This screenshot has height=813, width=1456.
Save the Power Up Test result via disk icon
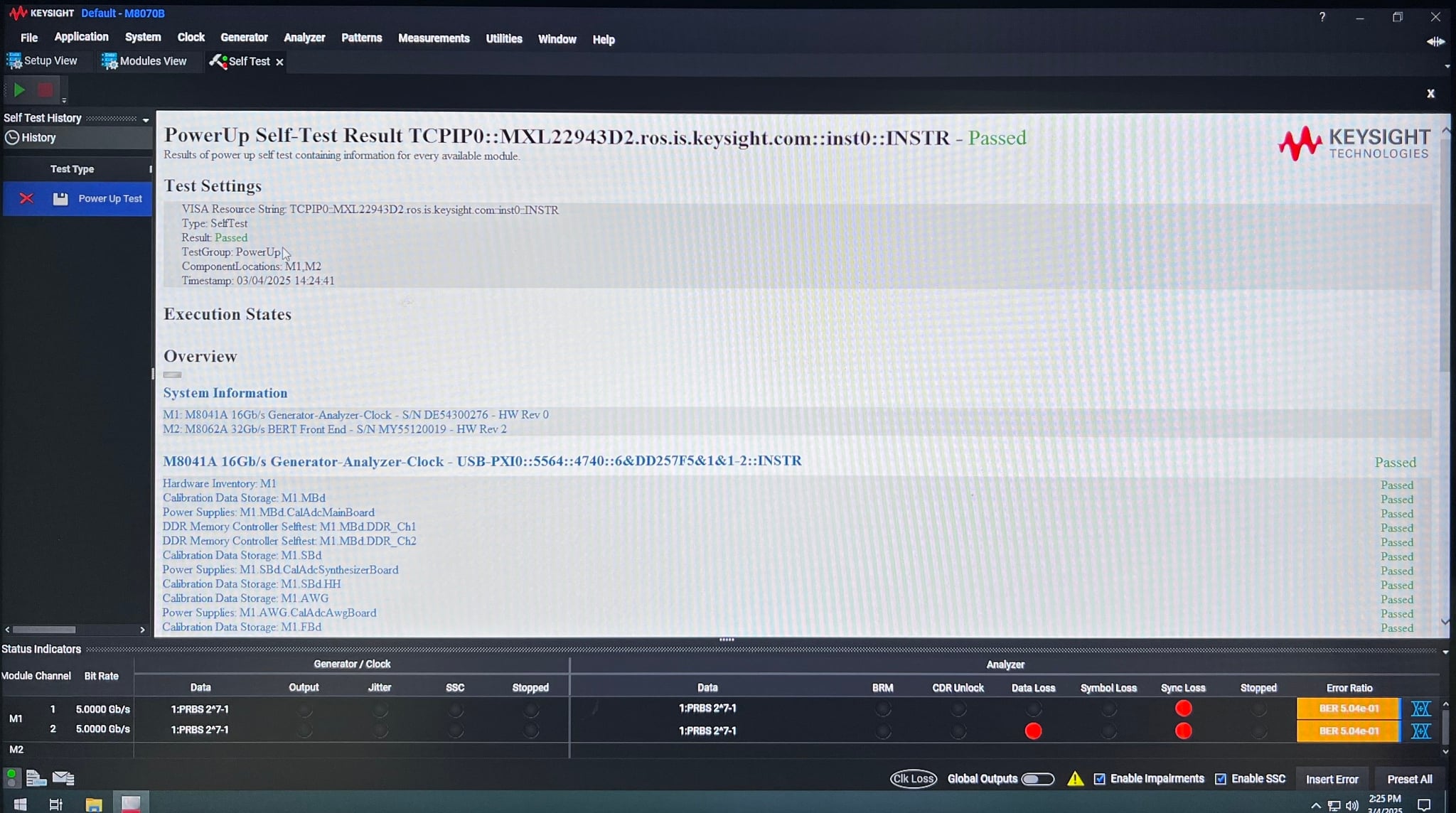pyautogui.click(x=60, y=199)
